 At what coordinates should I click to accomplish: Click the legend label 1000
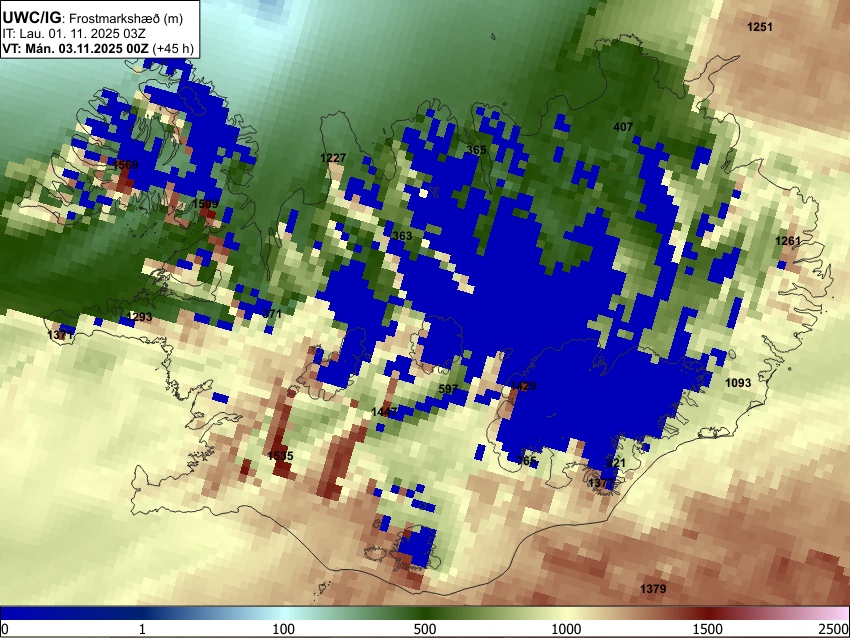[x=566, y=629]
